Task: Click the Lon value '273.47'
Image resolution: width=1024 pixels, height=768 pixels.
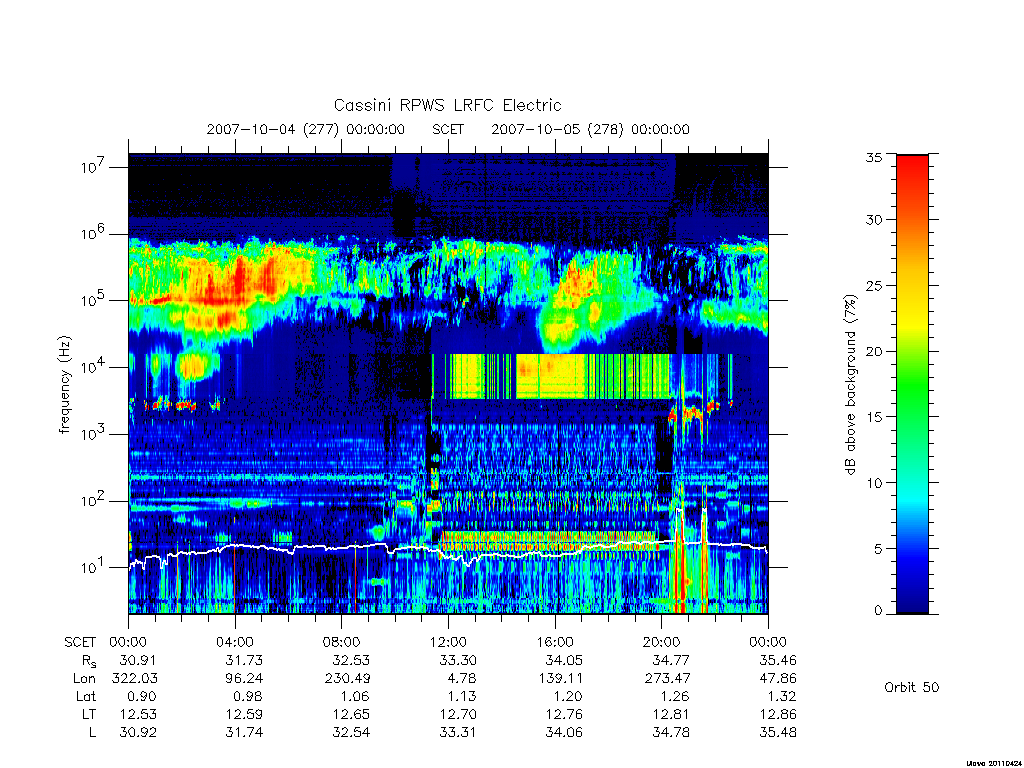Action: point(667,679)
